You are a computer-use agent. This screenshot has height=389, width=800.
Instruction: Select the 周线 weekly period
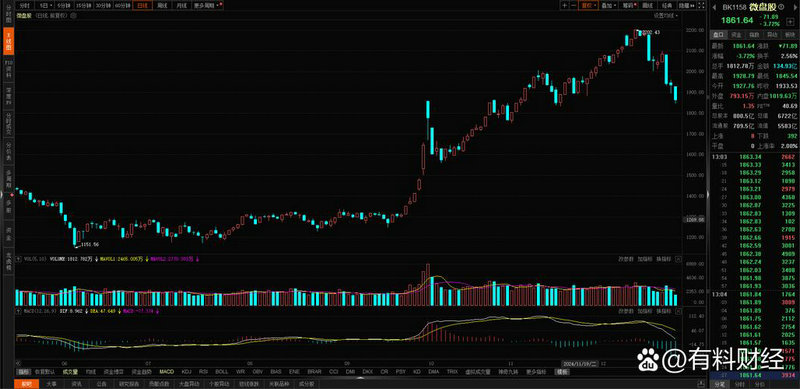pyautogui.click(x=162, y=6)
